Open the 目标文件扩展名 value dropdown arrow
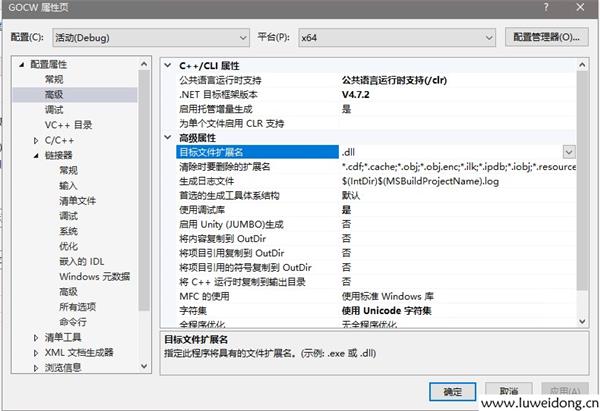The height and width of the screenshot is (411, 600). (569, 152)
